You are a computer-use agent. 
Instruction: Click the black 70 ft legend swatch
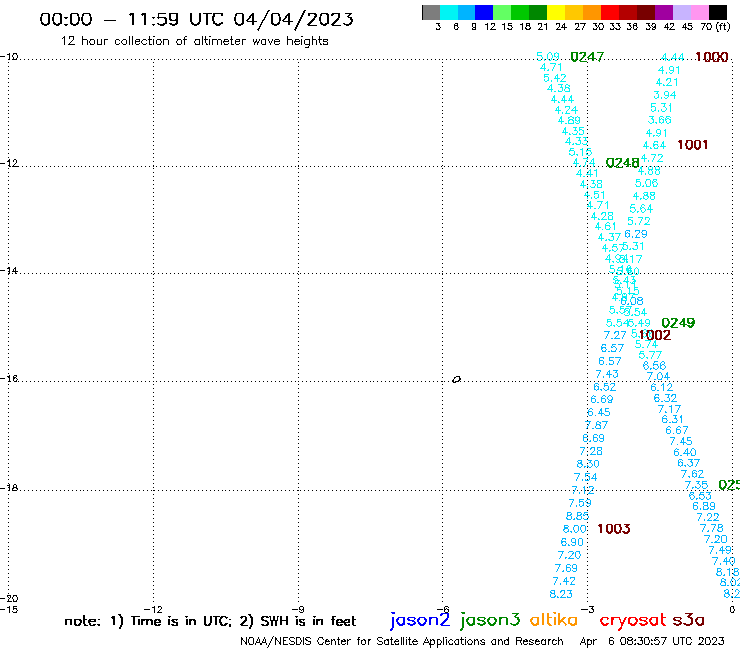tap(718, 12)
